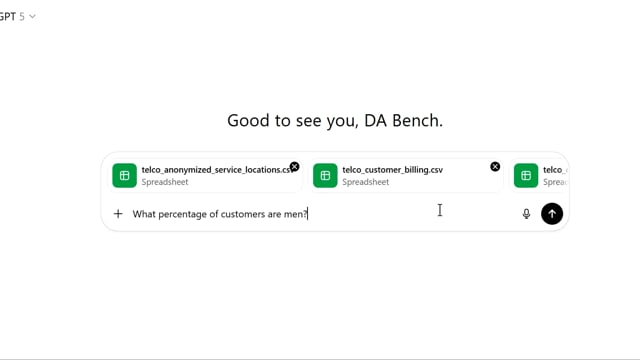Click the Spreadsheet label under customer_billing file
The height and width of the screenshot is (360, 640).
366,182
